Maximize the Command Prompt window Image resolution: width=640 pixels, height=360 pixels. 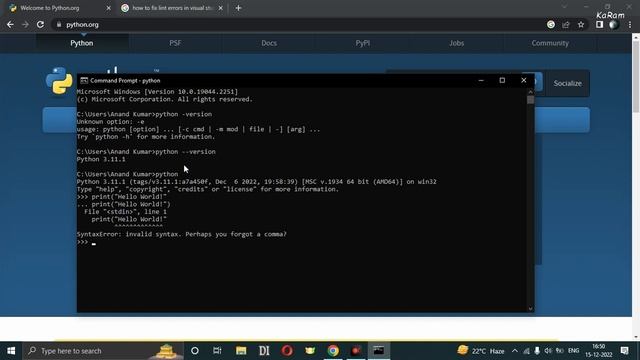[502, 80]
